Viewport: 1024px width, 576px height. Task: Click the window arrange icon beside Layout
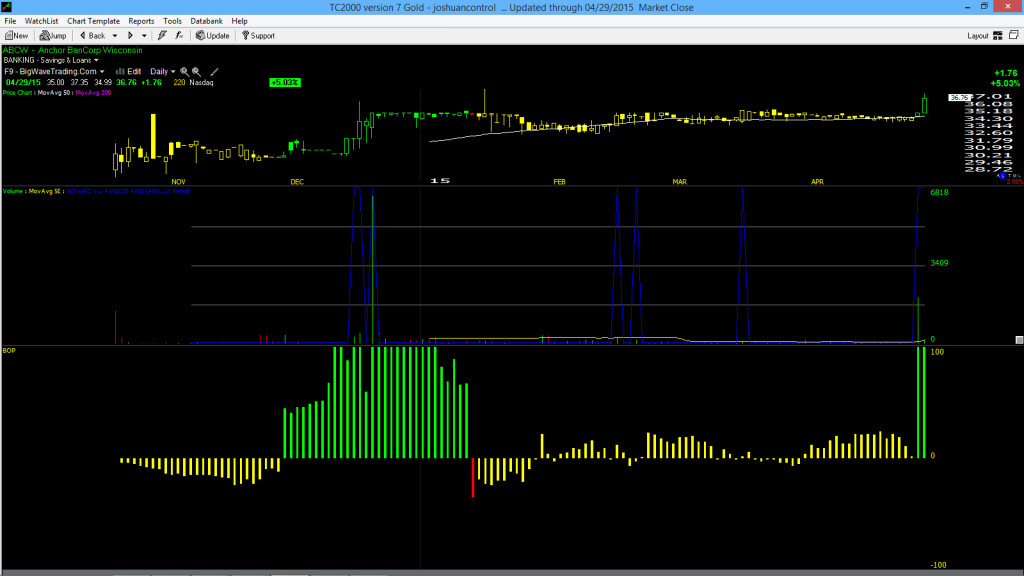pos(1014,35)
